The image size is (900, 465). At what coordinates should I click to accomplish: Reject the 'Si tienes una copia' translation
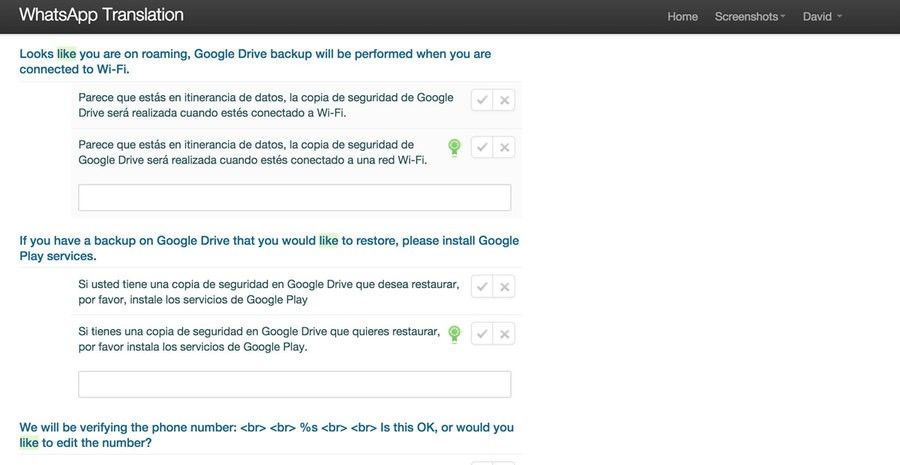pos(504,334)
